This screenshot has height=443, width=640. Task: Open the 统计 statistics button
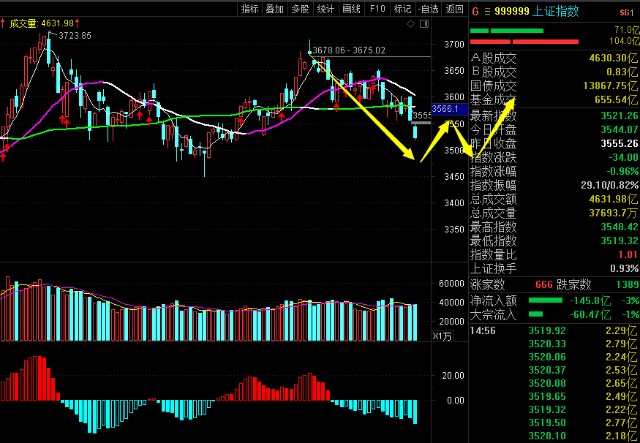(x=326, y=8)
